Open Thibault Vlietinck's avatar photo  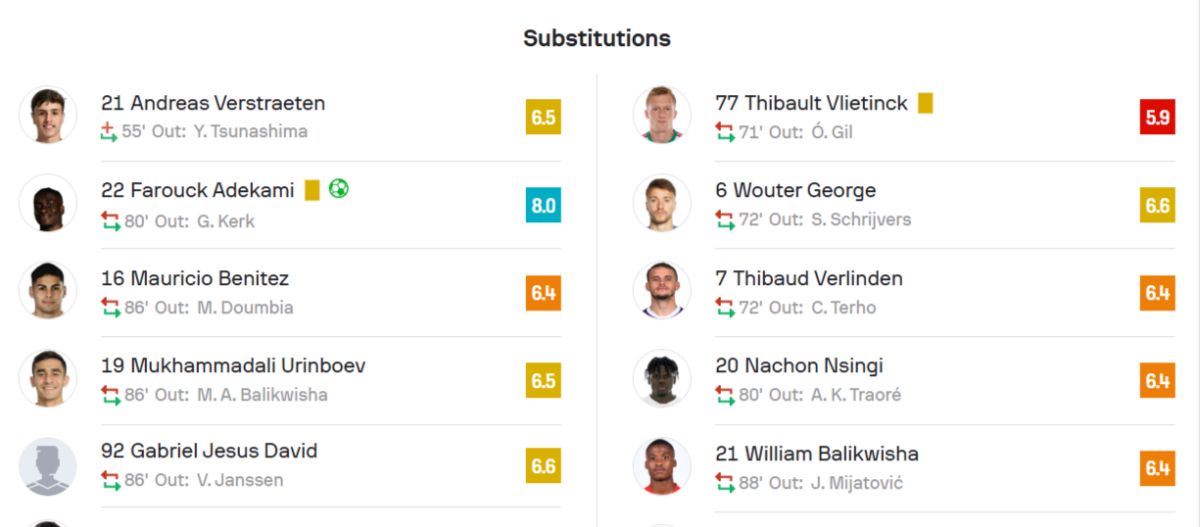coord(661,115)
